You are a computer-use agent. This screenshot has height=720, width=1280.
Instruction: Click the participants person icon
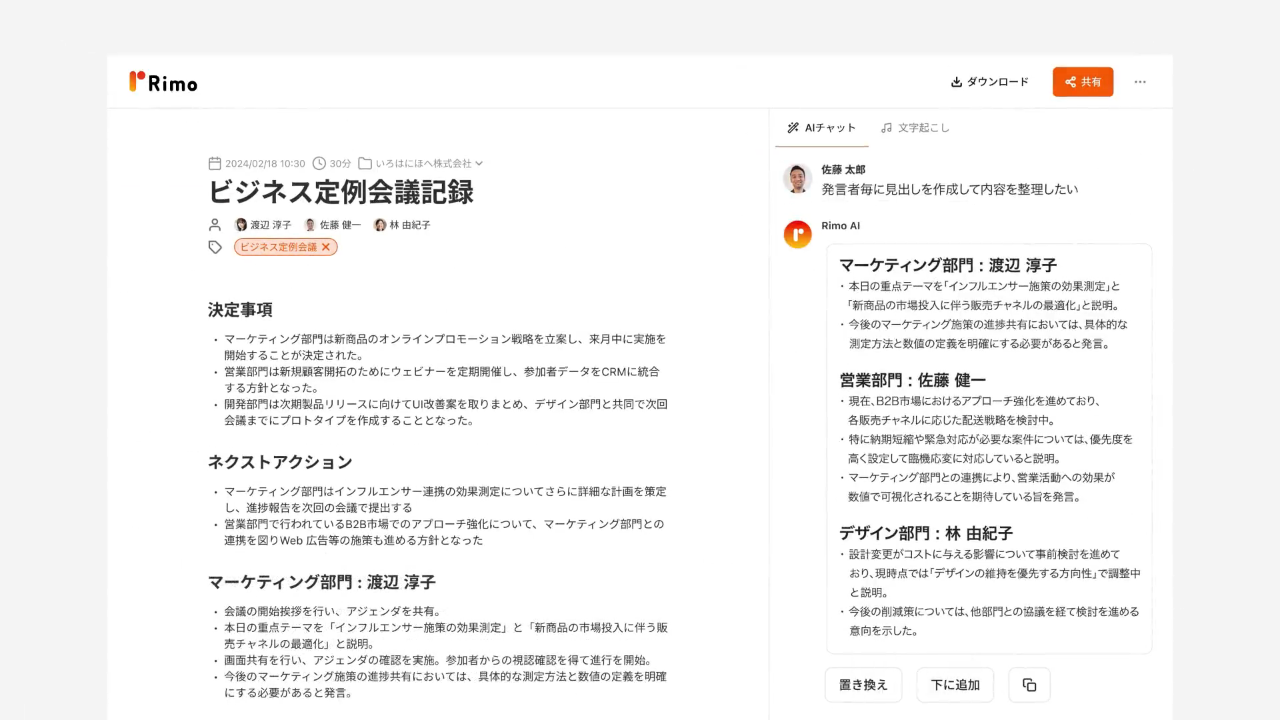pos(214,225)
